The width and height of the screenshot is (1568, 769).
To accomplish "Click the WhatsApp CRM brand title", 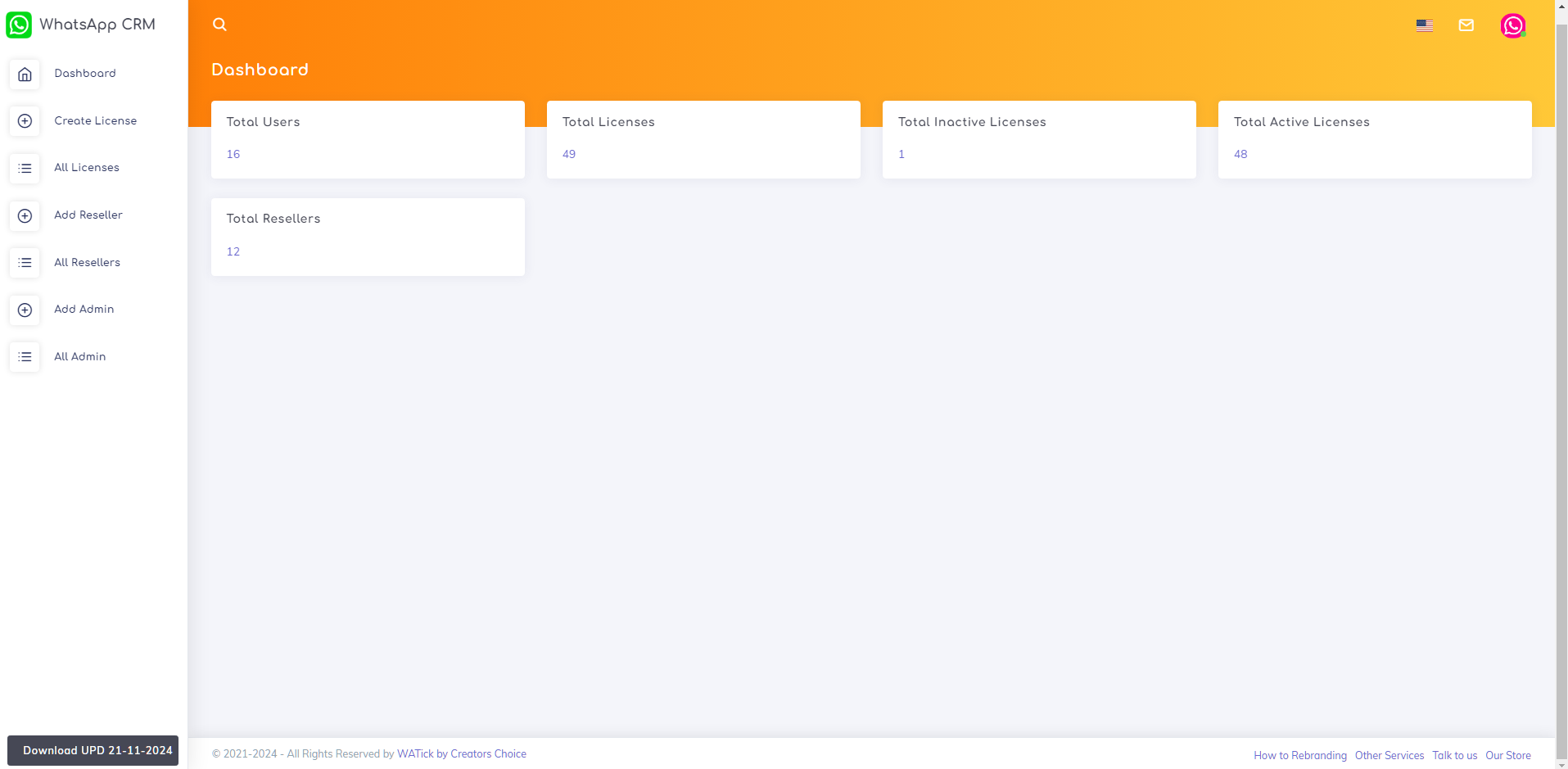I will tap(97, 25).
